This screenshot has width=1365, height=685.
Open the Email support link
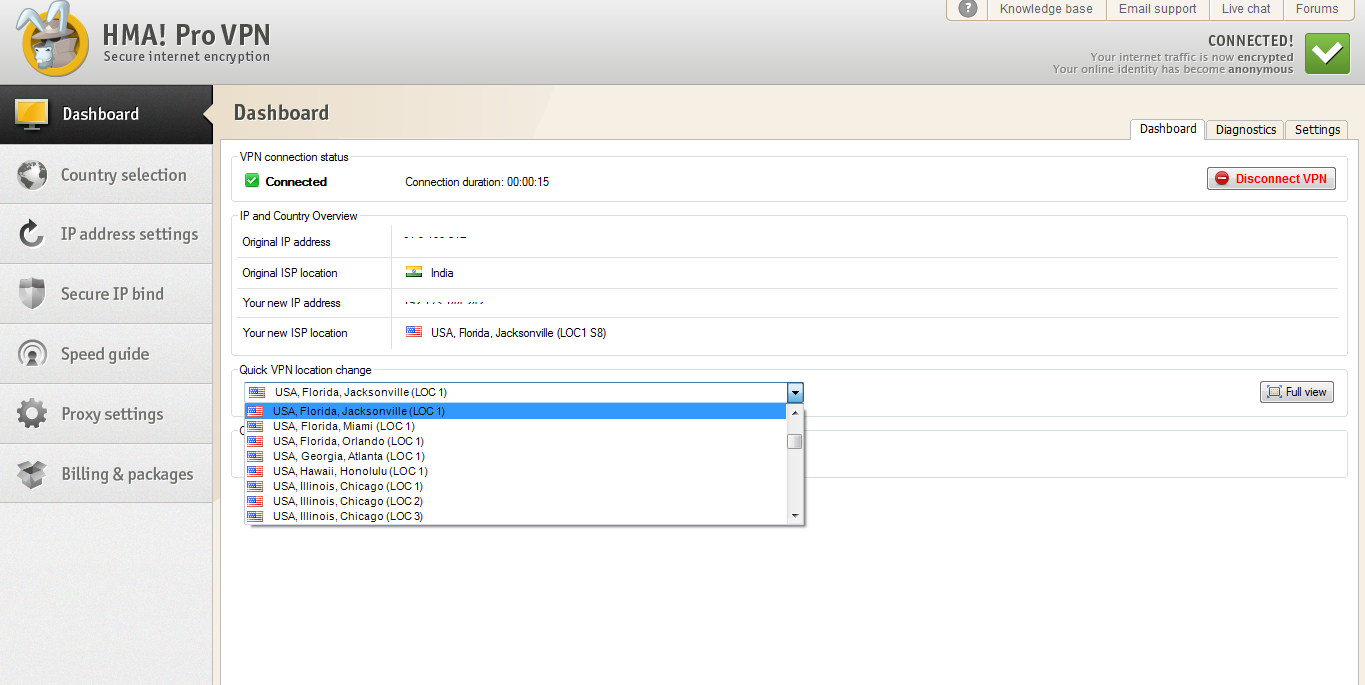click(1157, 9)
